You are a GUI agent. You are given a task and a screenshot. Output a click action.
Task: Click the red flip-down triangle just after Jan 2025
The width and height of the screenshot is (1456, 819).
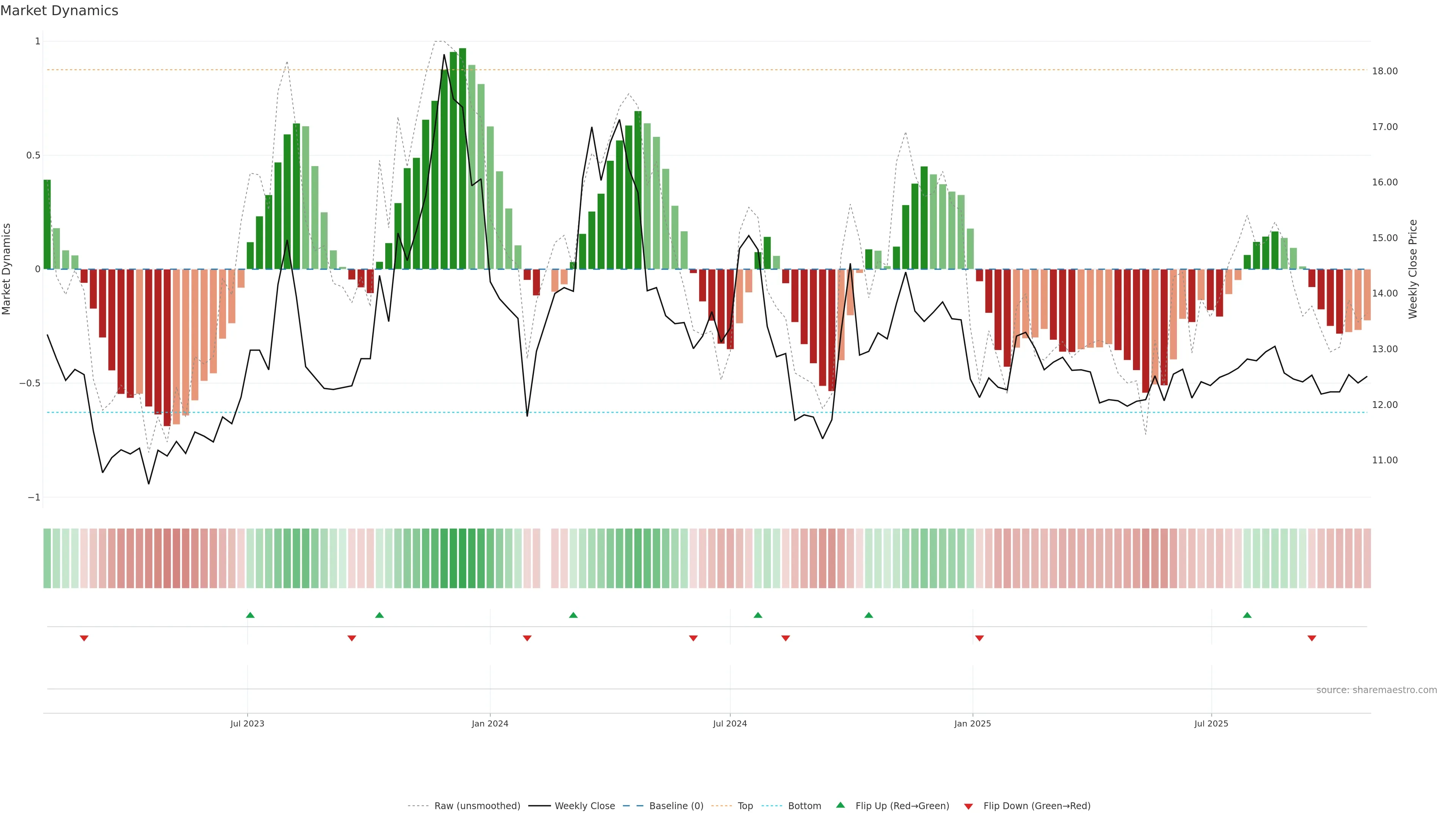(x=979, y=638)
